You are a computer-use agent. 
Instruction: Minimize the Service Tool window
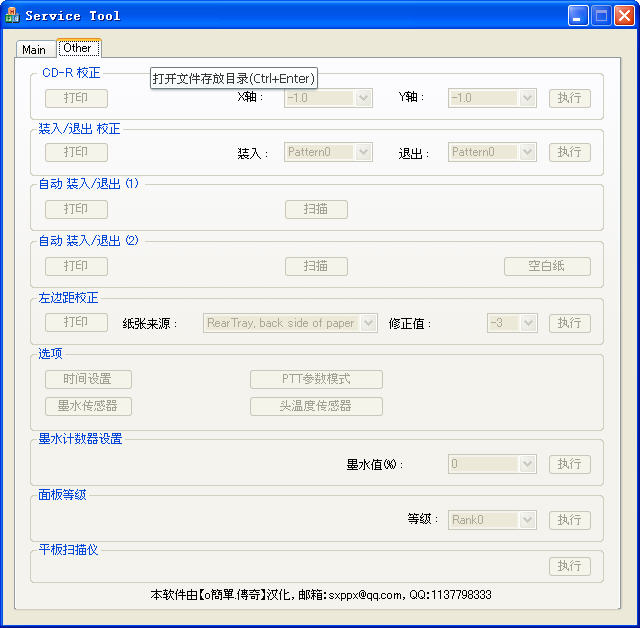[x=578, y=15]
